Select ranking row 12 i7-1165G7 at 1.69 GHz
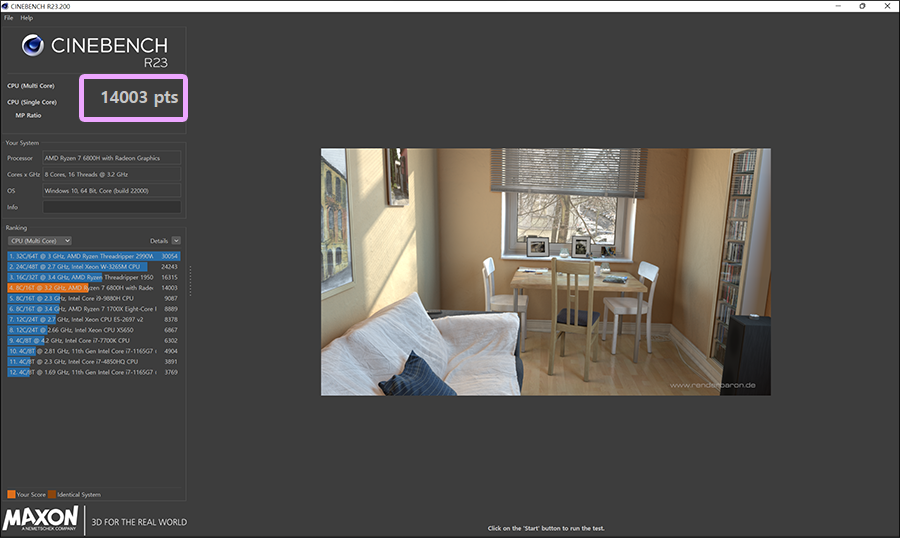 (x=94, y=372)
